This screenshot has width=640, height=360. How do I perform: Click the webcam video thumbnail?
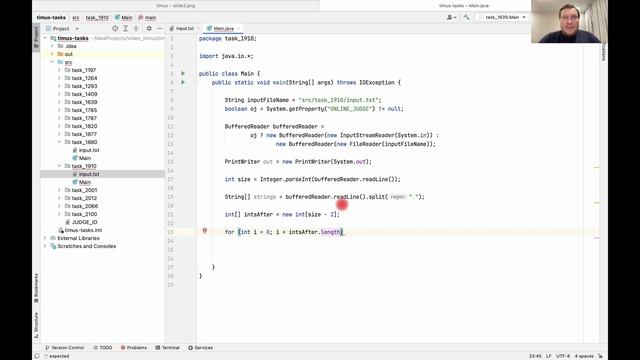[569, 21]
